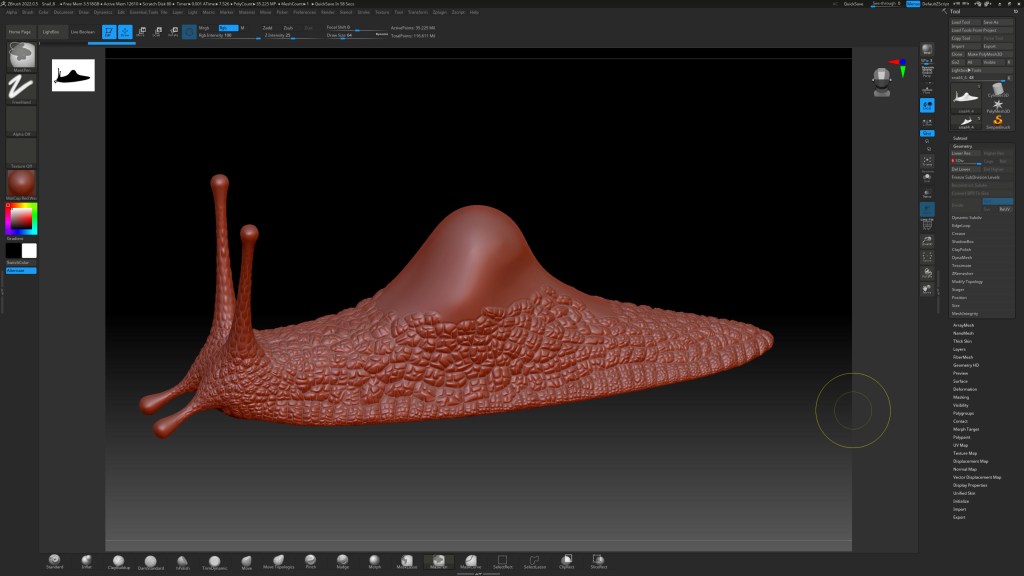
Task: Expand the Deformation subpalette
Action: pos(965,389)
